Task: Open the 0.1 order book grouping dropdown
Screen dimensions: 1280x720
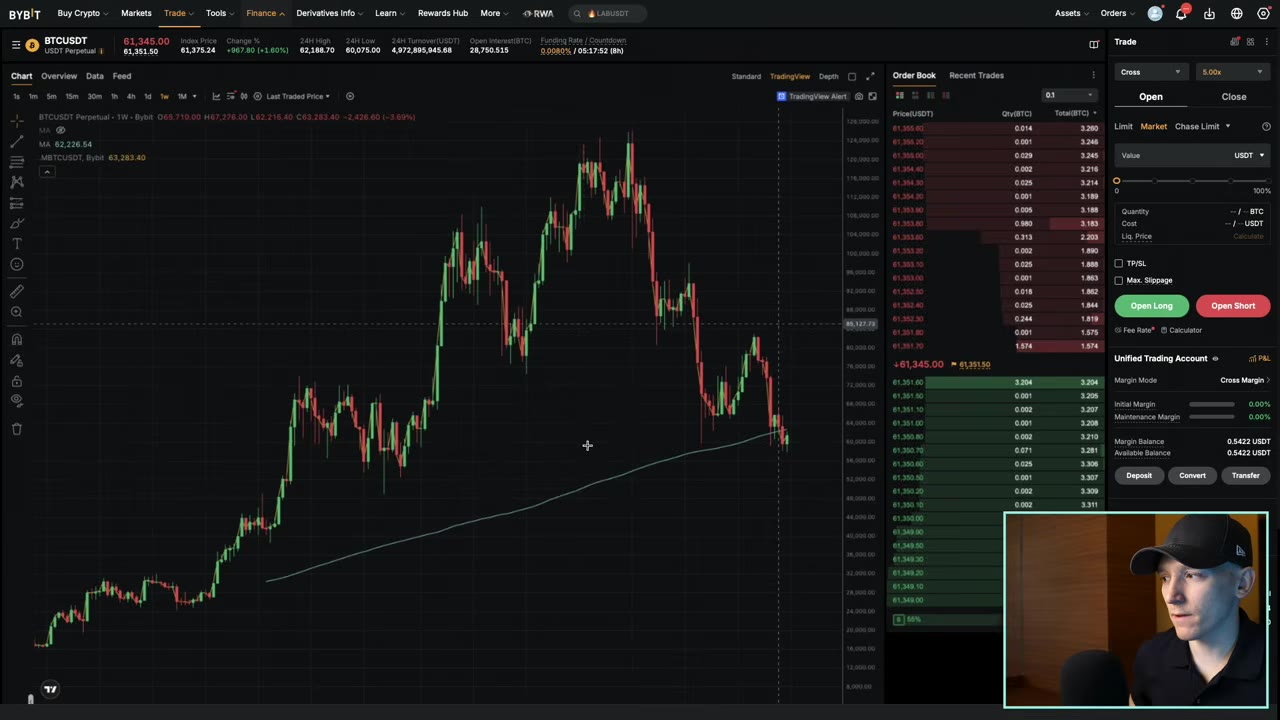Action: point(1070,95)
